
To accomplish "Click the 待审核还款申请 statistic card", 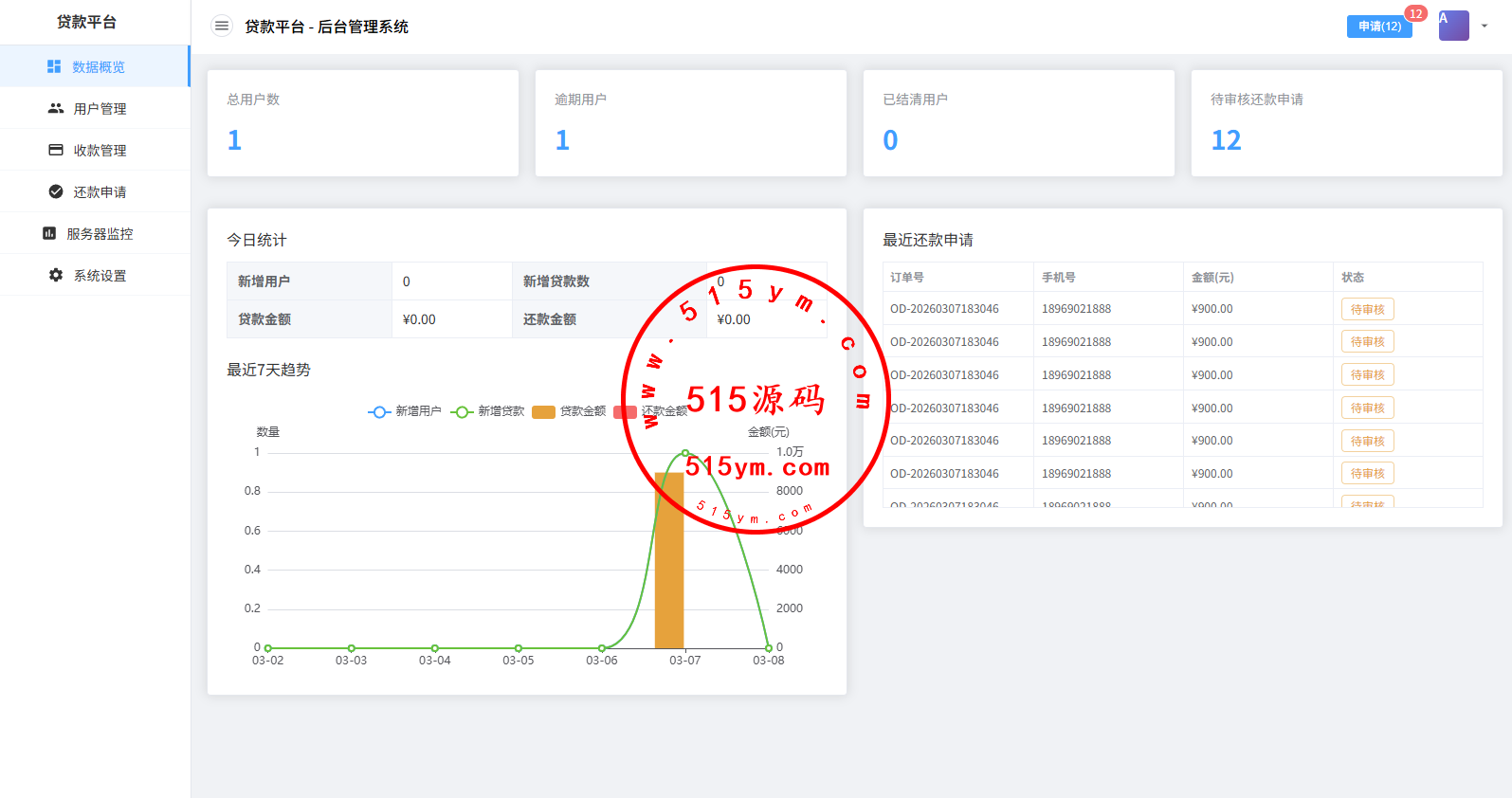I will 1346,123.
